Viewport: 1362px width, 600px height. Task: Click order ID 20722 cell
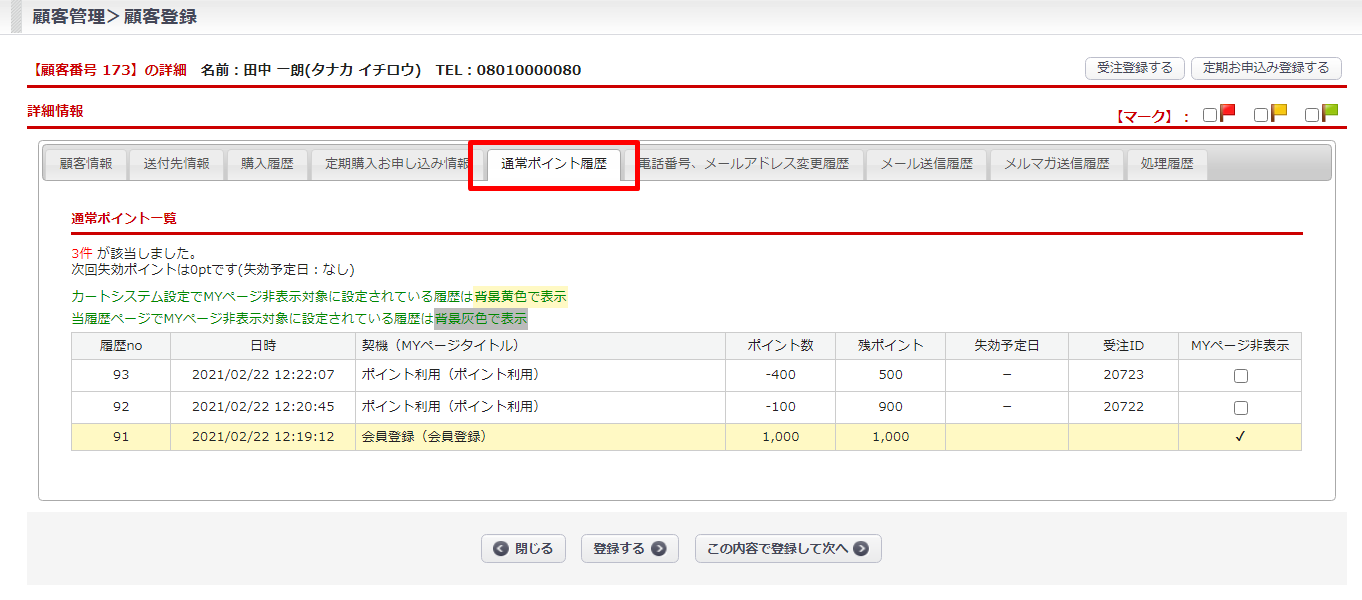(1124, 407)
